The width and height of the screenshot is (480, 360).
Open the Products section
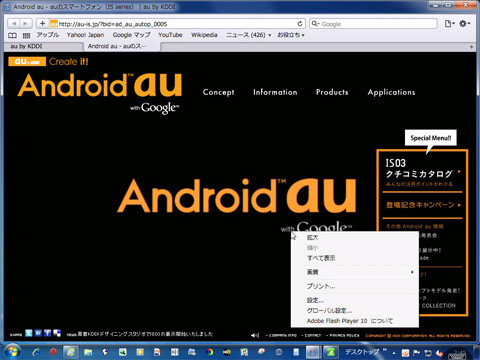[x=332, y=92]
